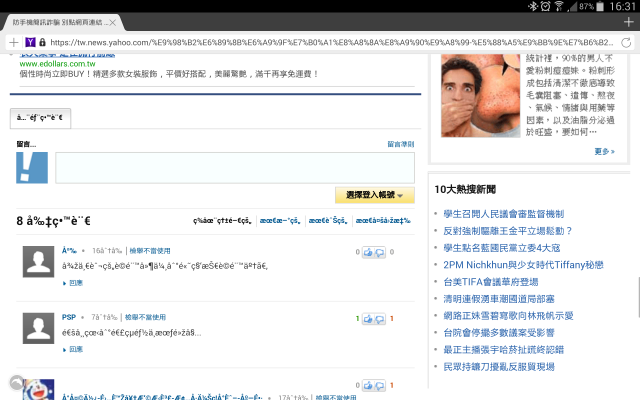This screenshot has height=400, width=640.
Task: Tap the 16:31 clock in status bar
Action: pyautogui.click(x=622, y=6)
